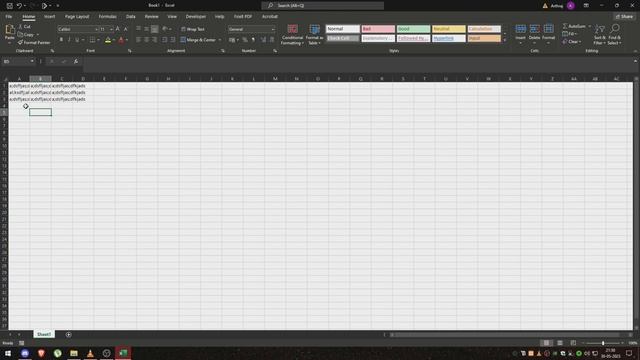Toggle Center alignment

(x=146, y=40)
